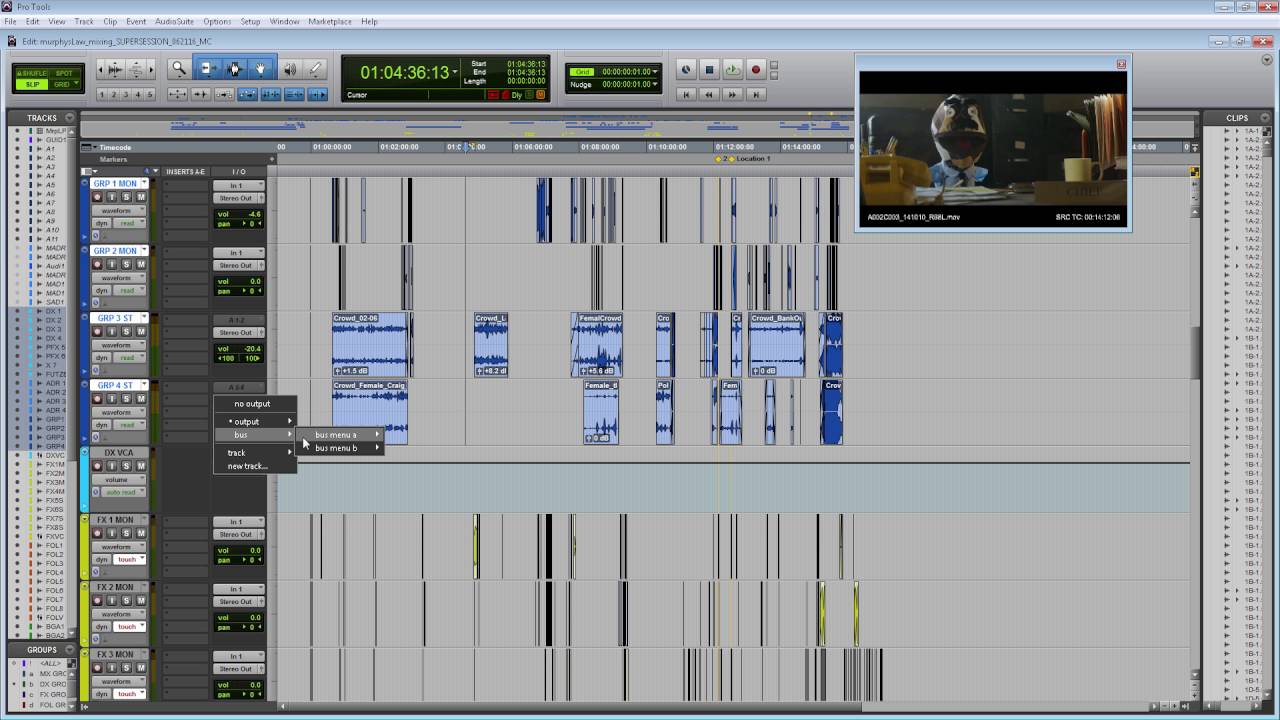
Task: Click the GRP 4 ST track name
Action: coord(115,385)
